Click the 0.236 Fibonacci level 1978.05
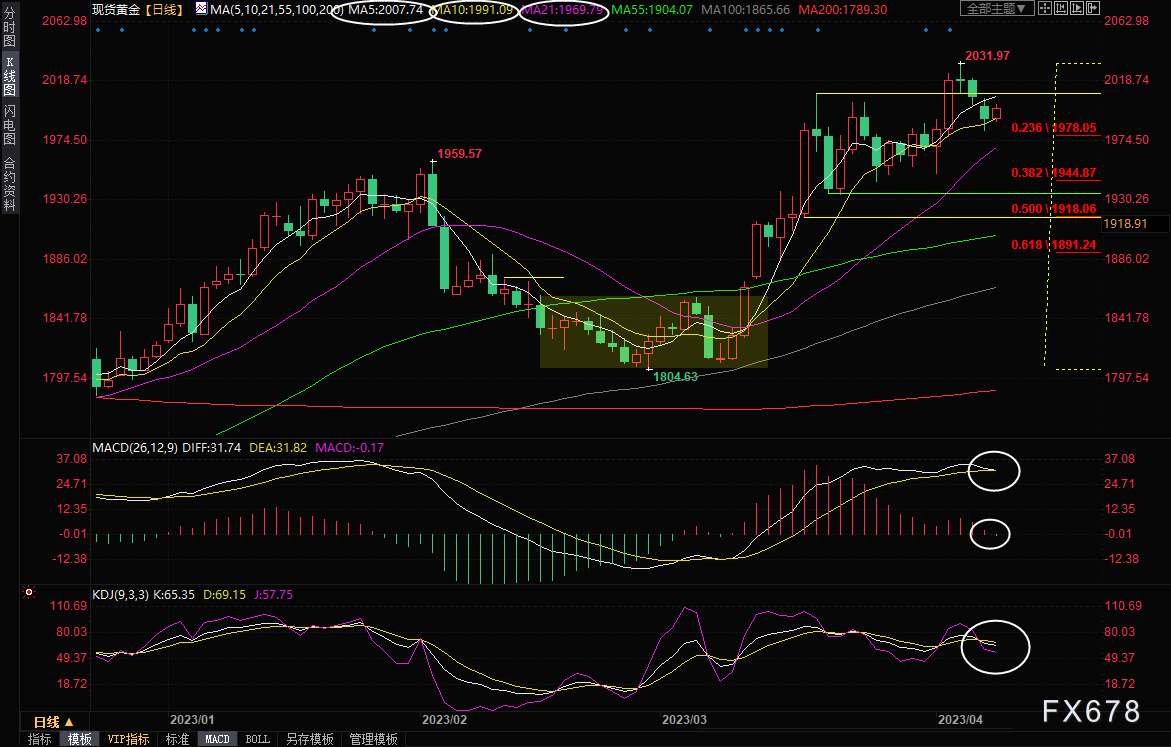 [x=1054, y=128]
